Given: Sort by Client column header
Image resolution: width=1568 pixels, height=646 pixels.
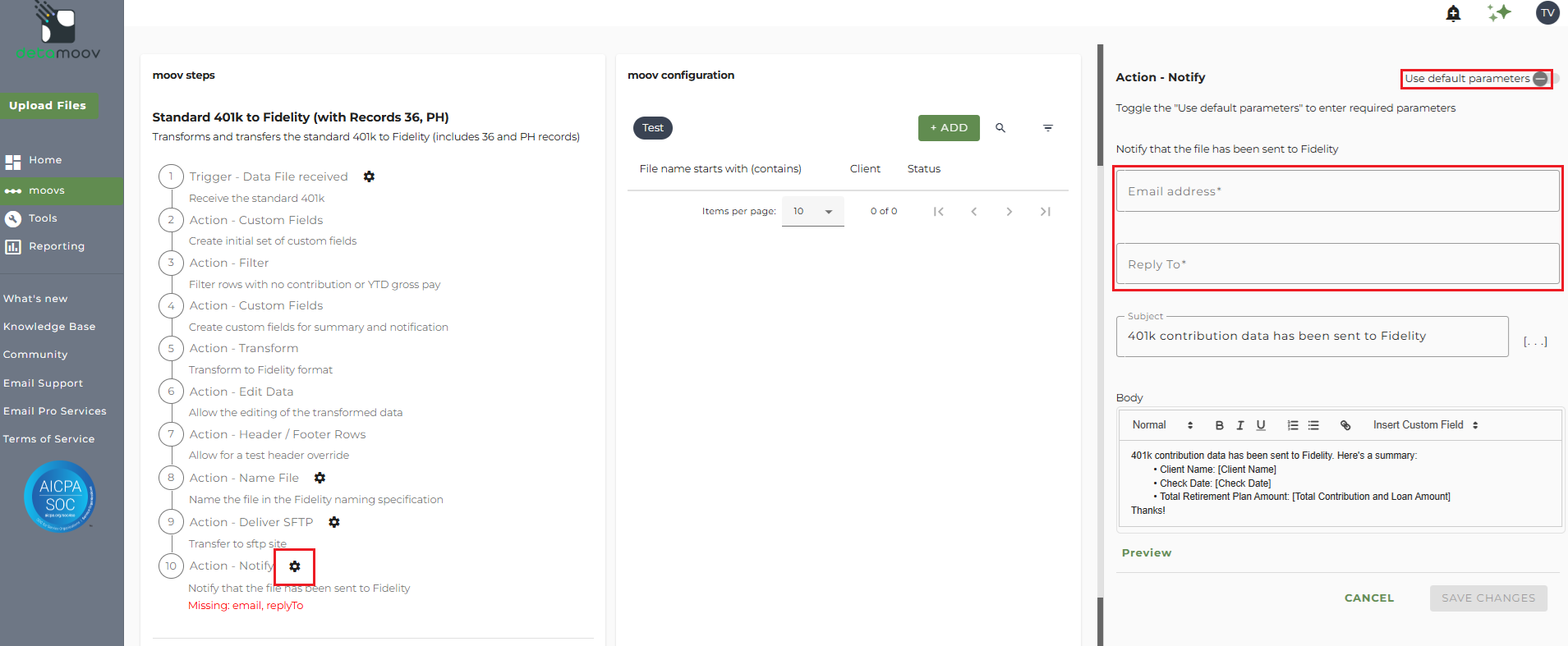Looking at the screenshot, I should coord(865,169).
